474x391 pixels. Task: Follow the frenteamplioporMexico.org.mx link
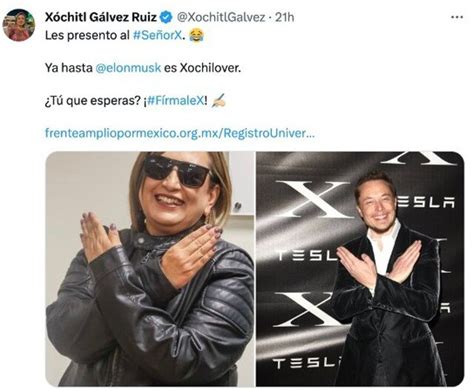[x=180, y=133]
